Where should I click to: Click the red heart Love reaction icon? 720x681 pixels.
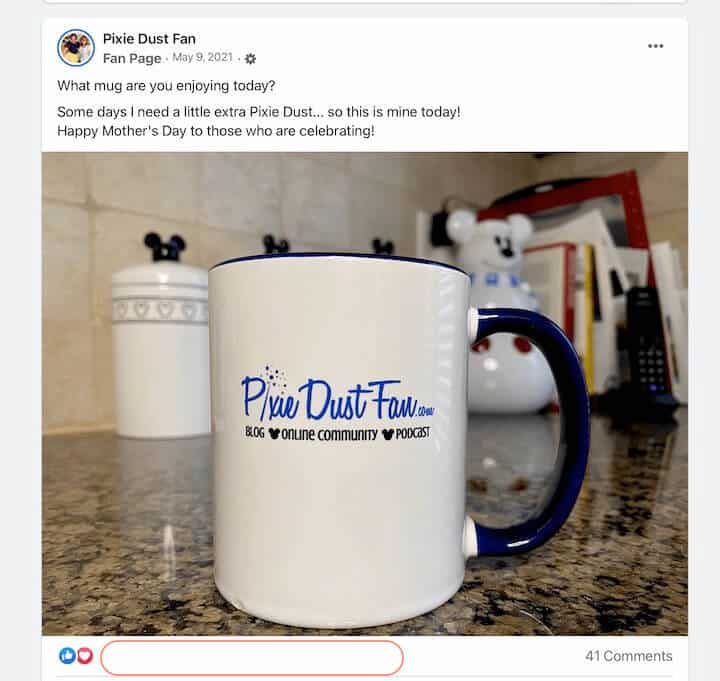click(84, 656)
